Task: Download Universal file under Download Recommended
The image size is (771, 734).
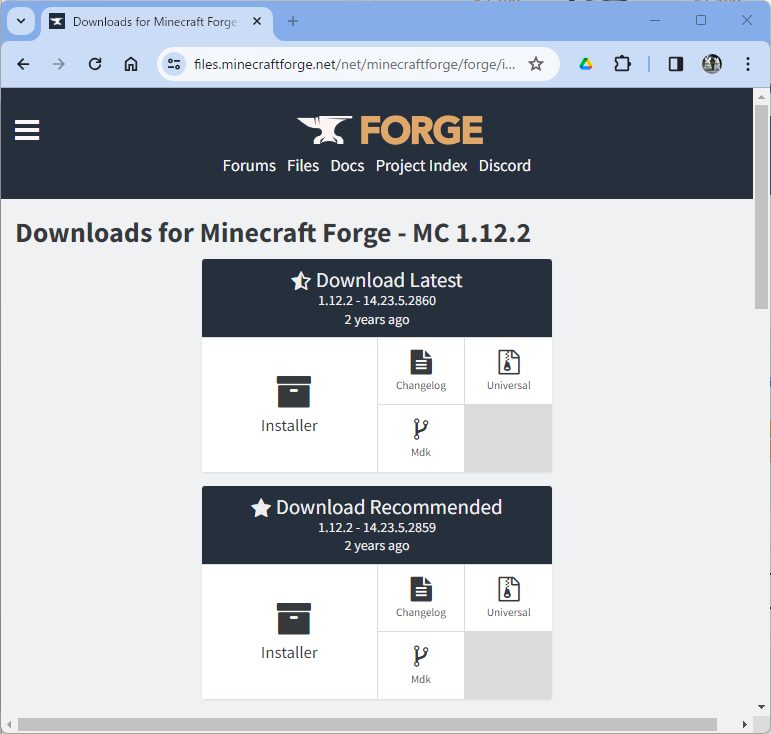Action: (508, 589)
